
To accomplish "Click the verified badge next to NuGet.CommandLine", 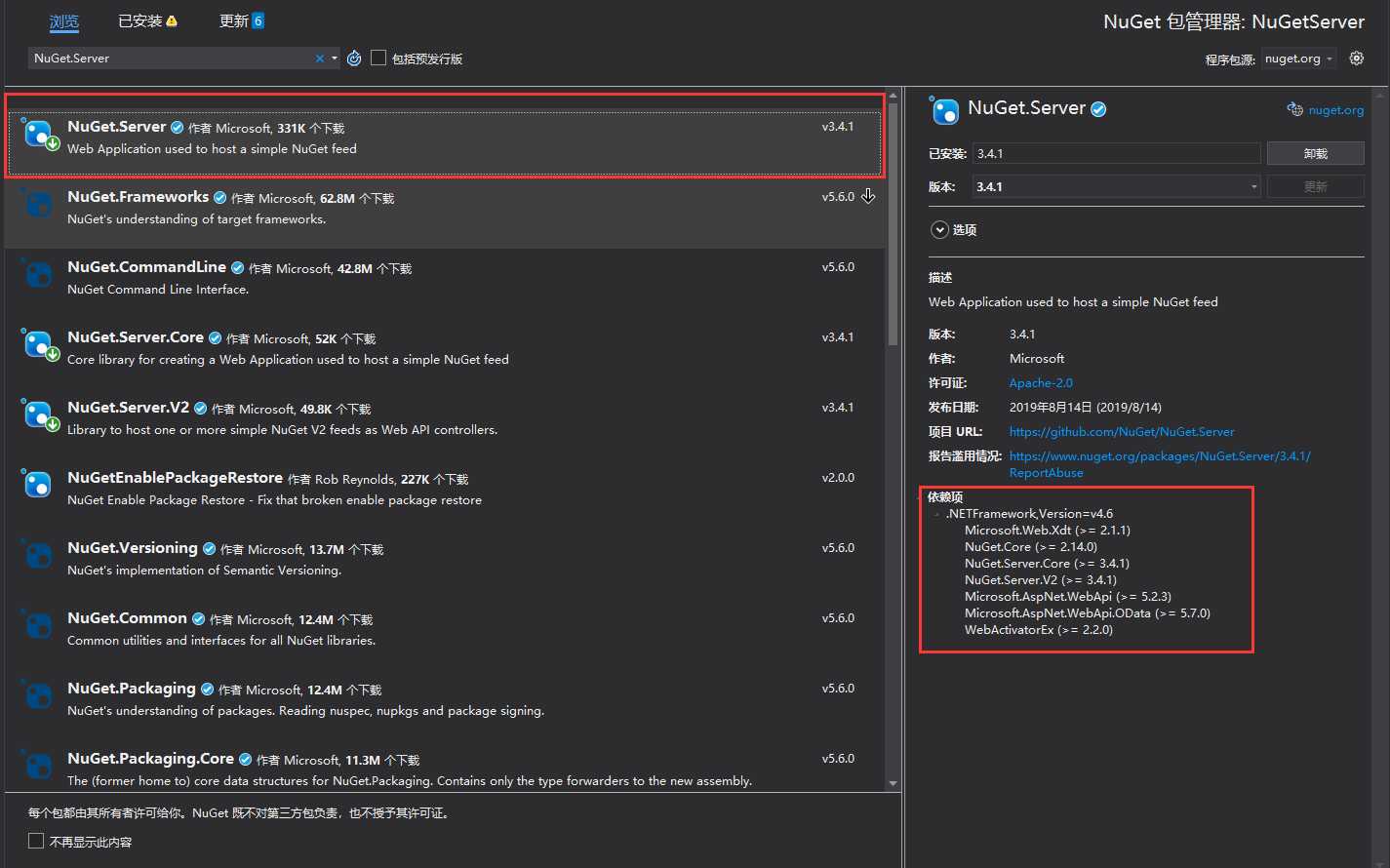I will pyautogui.click(x=237, y=267).
